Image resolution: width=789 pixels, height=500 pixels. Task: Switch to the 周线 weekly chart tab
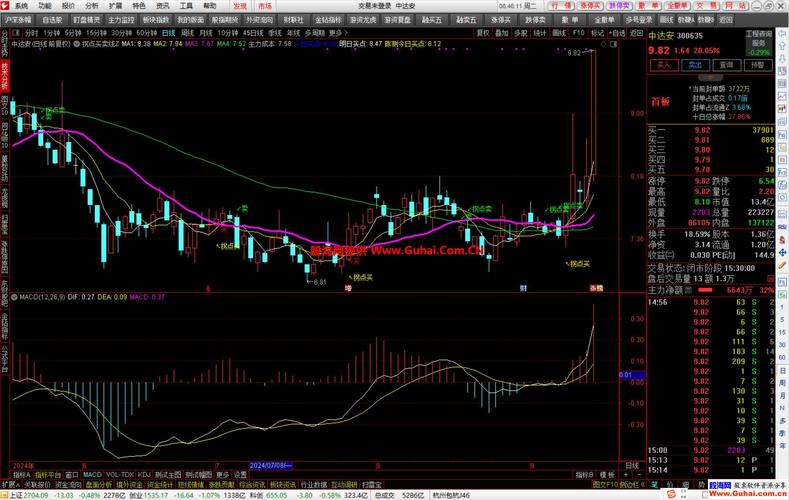pyautogui.click(x=187, y=33)
